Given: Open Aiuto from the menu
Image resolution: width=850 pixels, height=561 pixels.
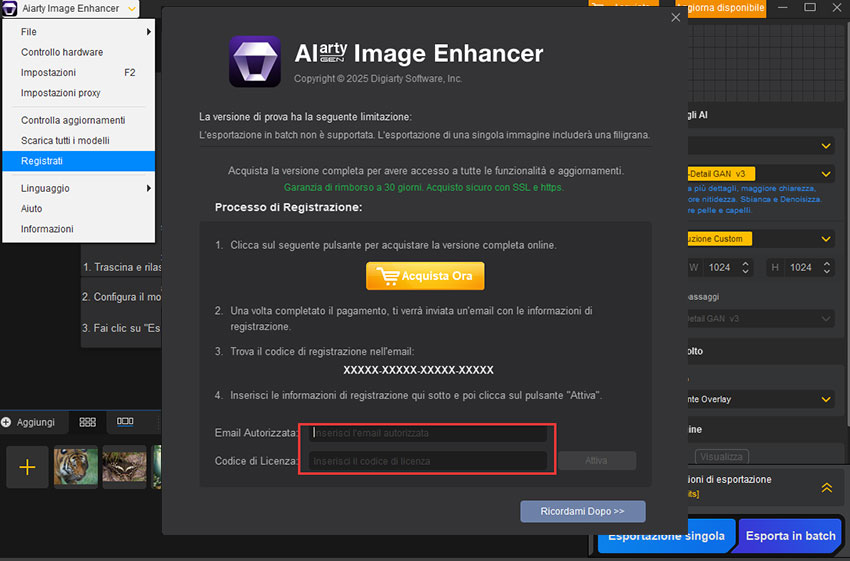Looking at the screenshot, I should pos(79,209).
